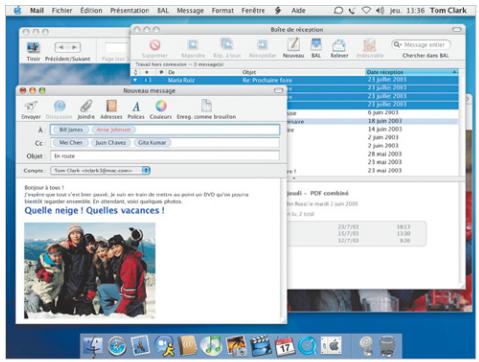
Task: Open the Fichier menu
Action: pyautogui.click(x=62, y=11)
